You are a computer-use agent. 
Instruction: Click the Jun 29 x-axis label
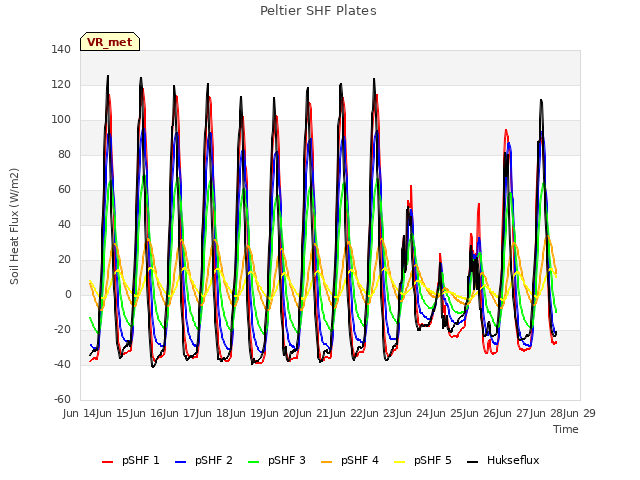pyautogui.click(x=580, y=413)
